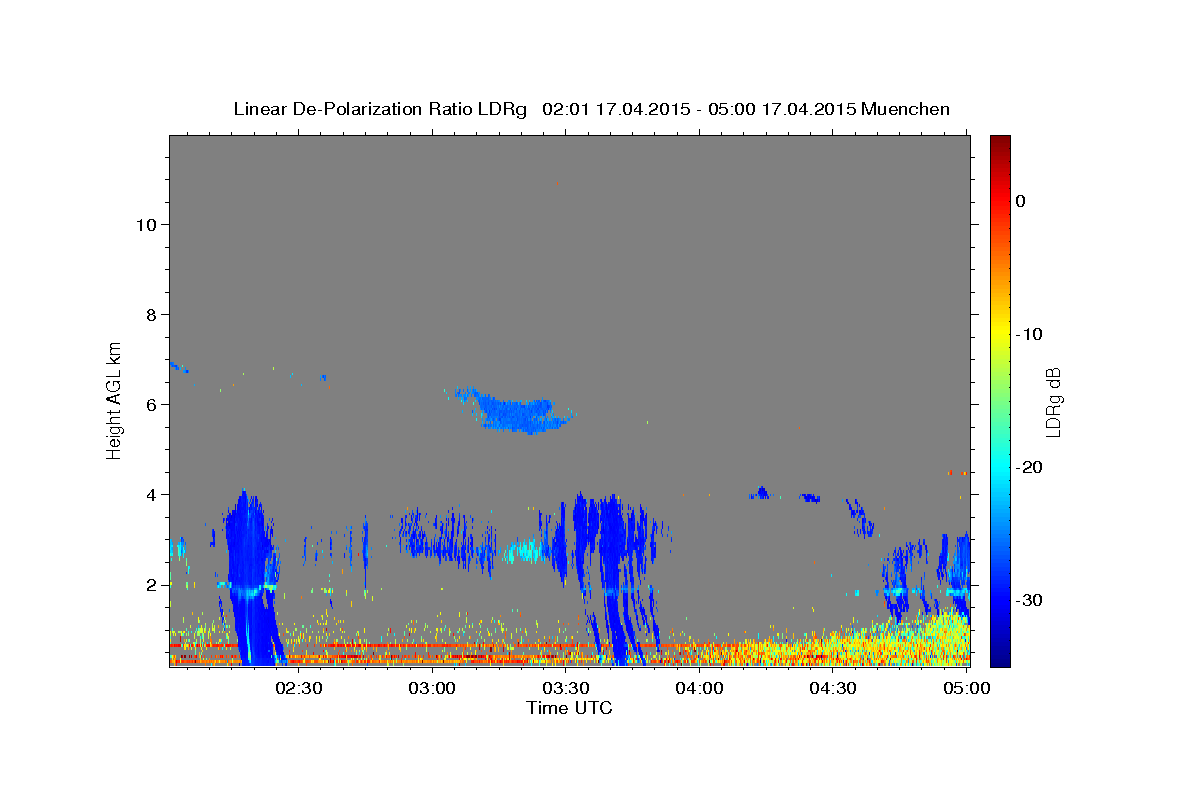The width and height of the screenshot is (1200, 800).
Task: Click the height tick label '2'
Action: click(151, 584)
